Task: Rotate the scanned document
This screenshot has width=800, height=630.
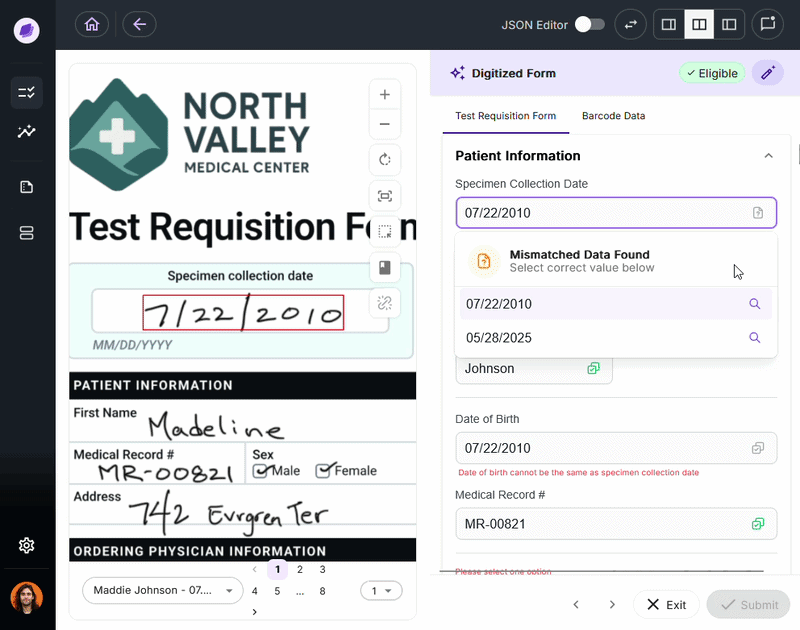Action: click(385, 160)
